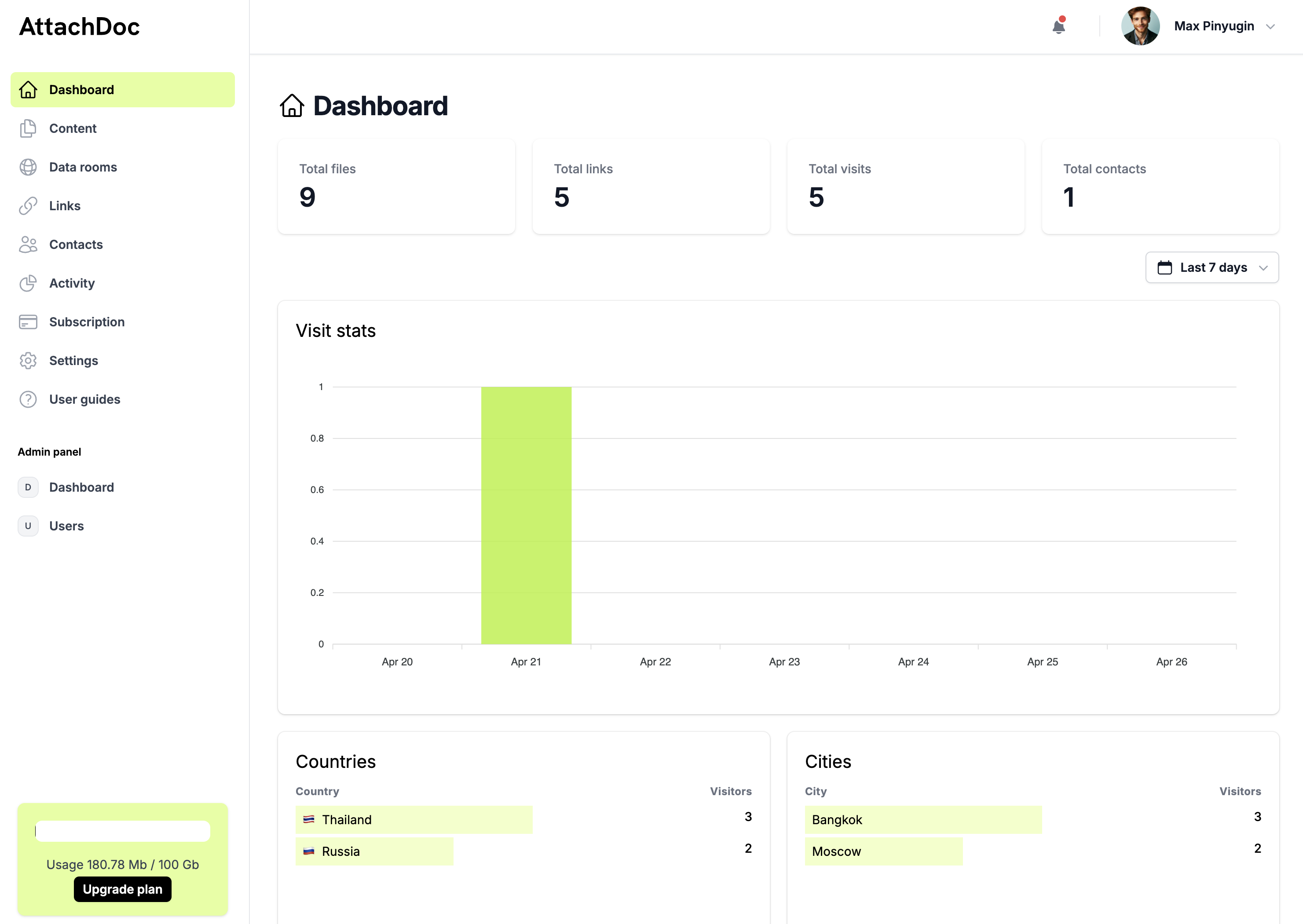Image resolution: width=1303 pixels, height=924 pixels.
Task: Click the Content documents icon in sidebar
Action: [28, 128]
